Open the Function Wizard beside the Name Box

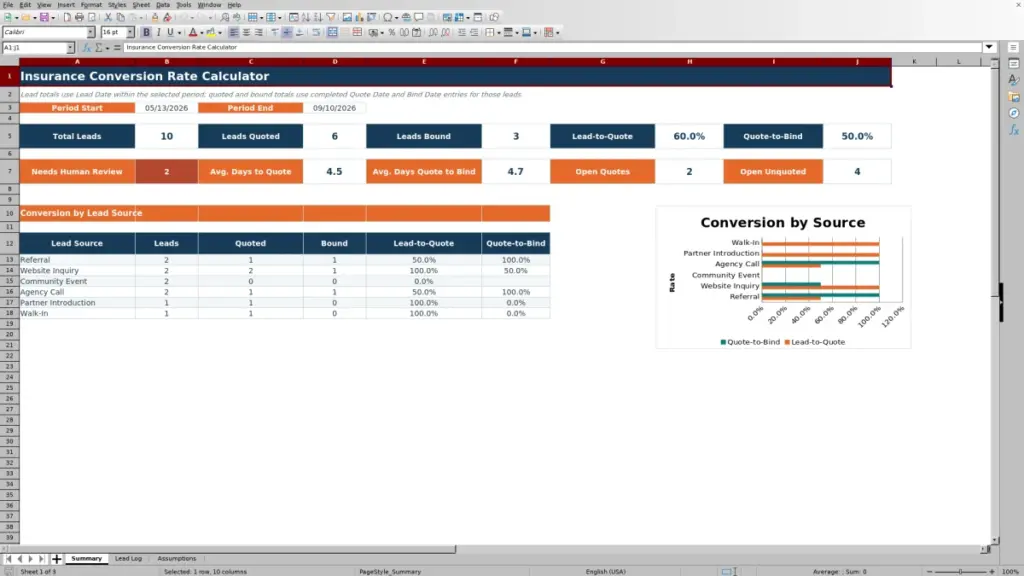click(x=86, y=48)
